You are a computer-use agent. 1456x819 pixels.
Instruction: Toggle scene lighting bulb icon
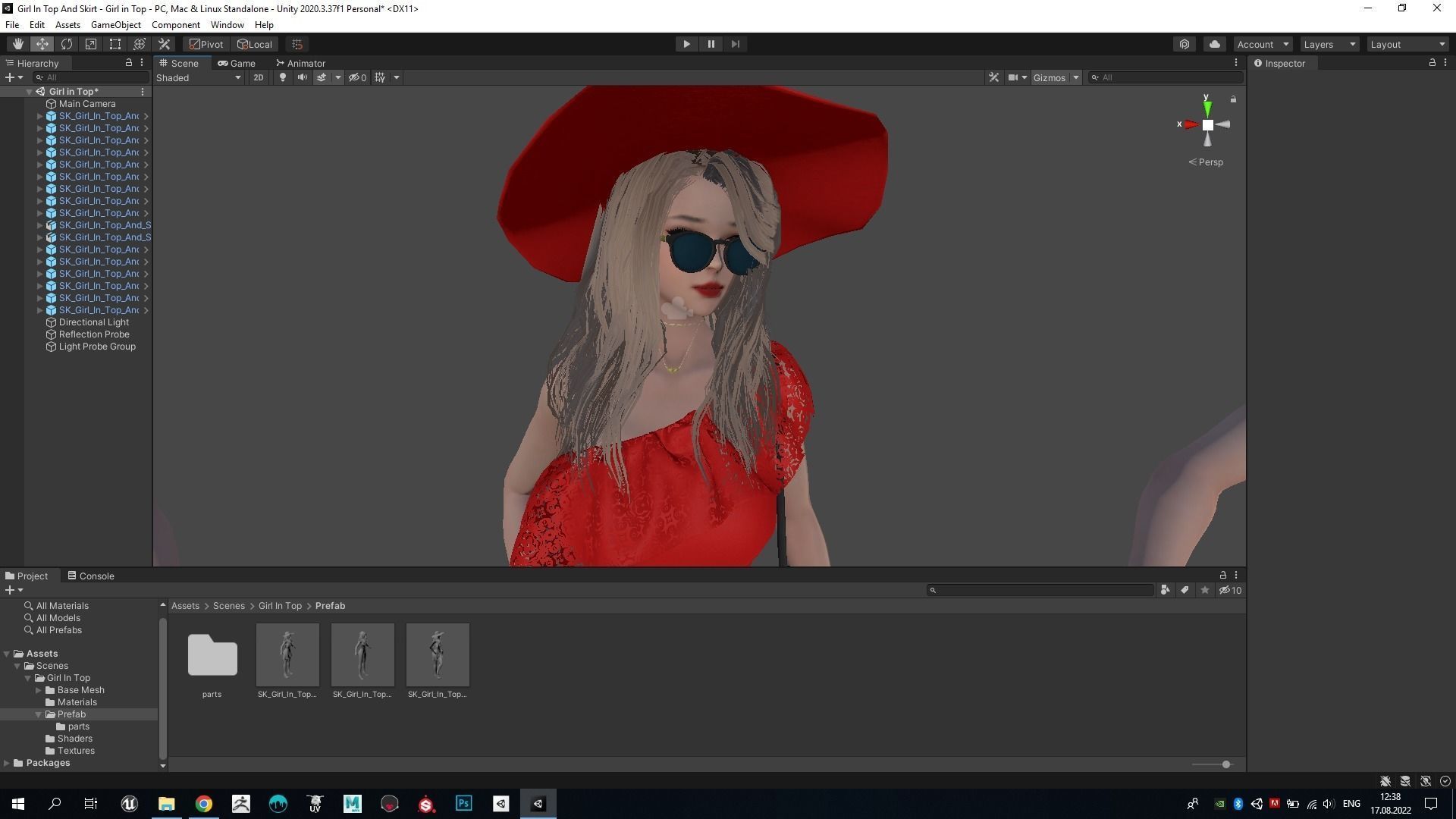tap(283, 77)
